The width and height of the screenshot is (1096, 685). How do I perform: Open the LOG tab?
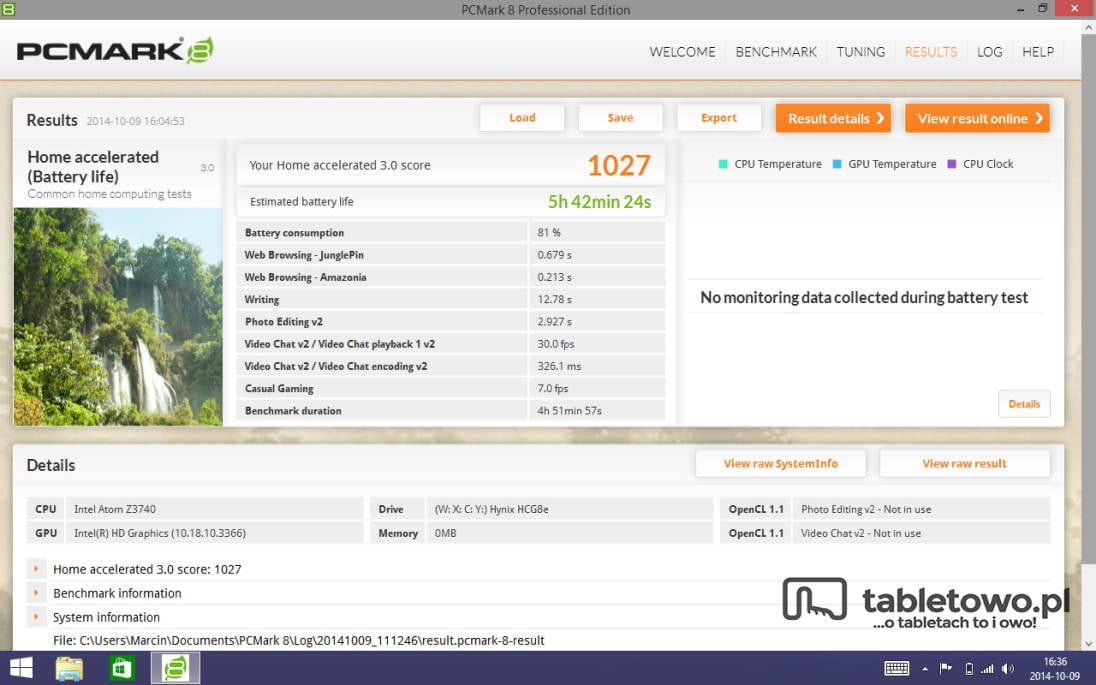(x=989, y=52)
